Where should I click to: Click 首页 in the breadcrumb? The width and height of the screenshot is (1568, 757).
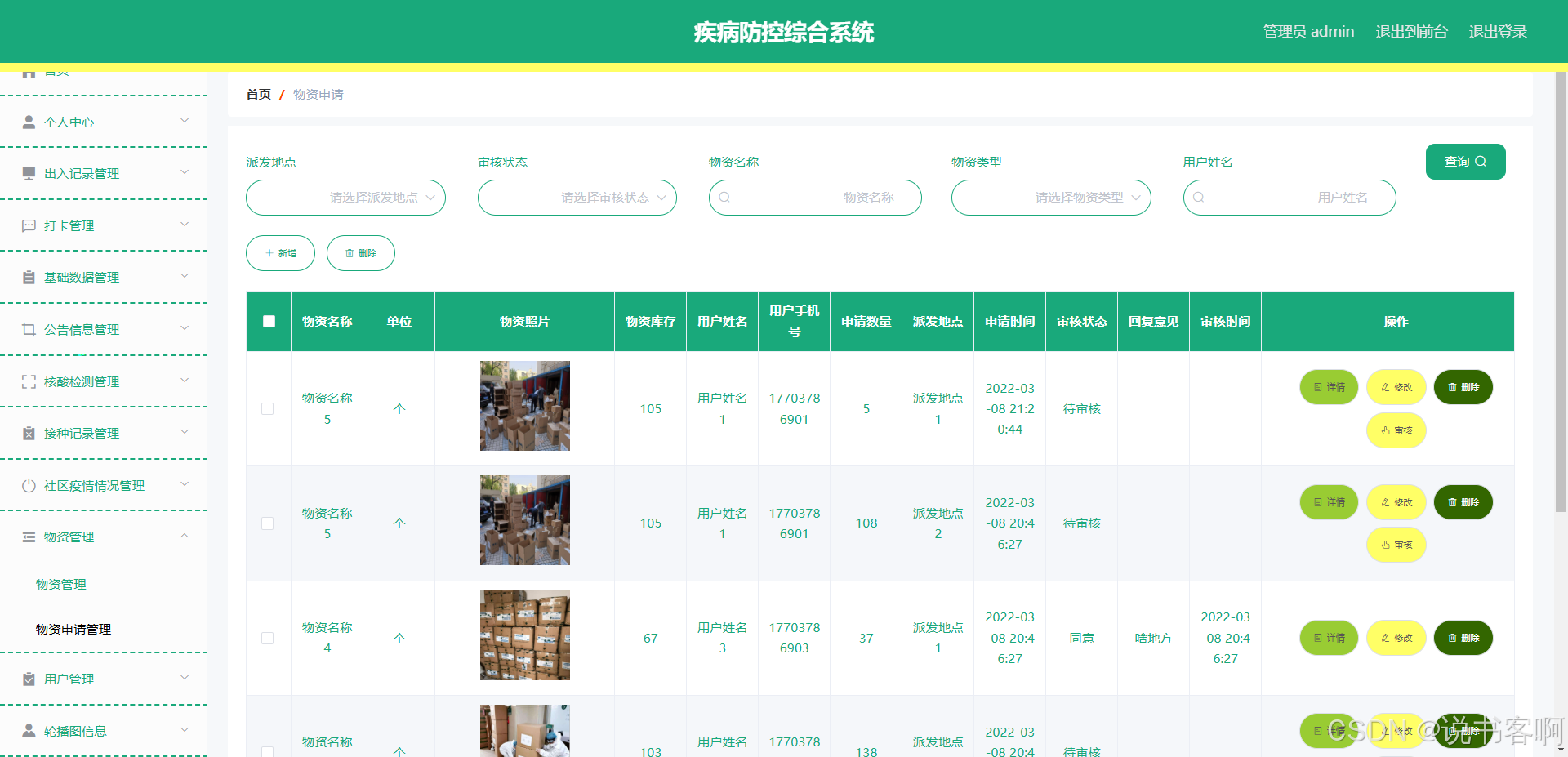point(258,94)
